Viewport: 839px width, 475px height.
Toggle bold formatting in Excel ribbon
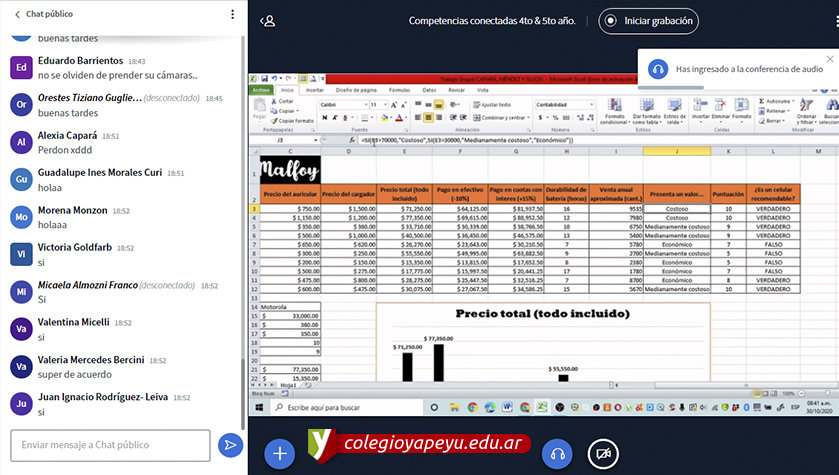(324, 115)
